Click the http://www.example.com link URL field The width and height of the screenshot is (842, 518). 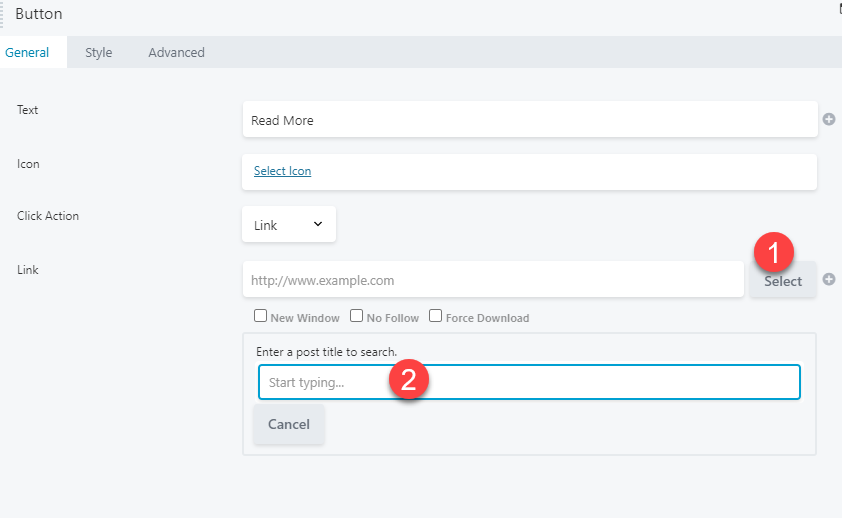point(493,279)
